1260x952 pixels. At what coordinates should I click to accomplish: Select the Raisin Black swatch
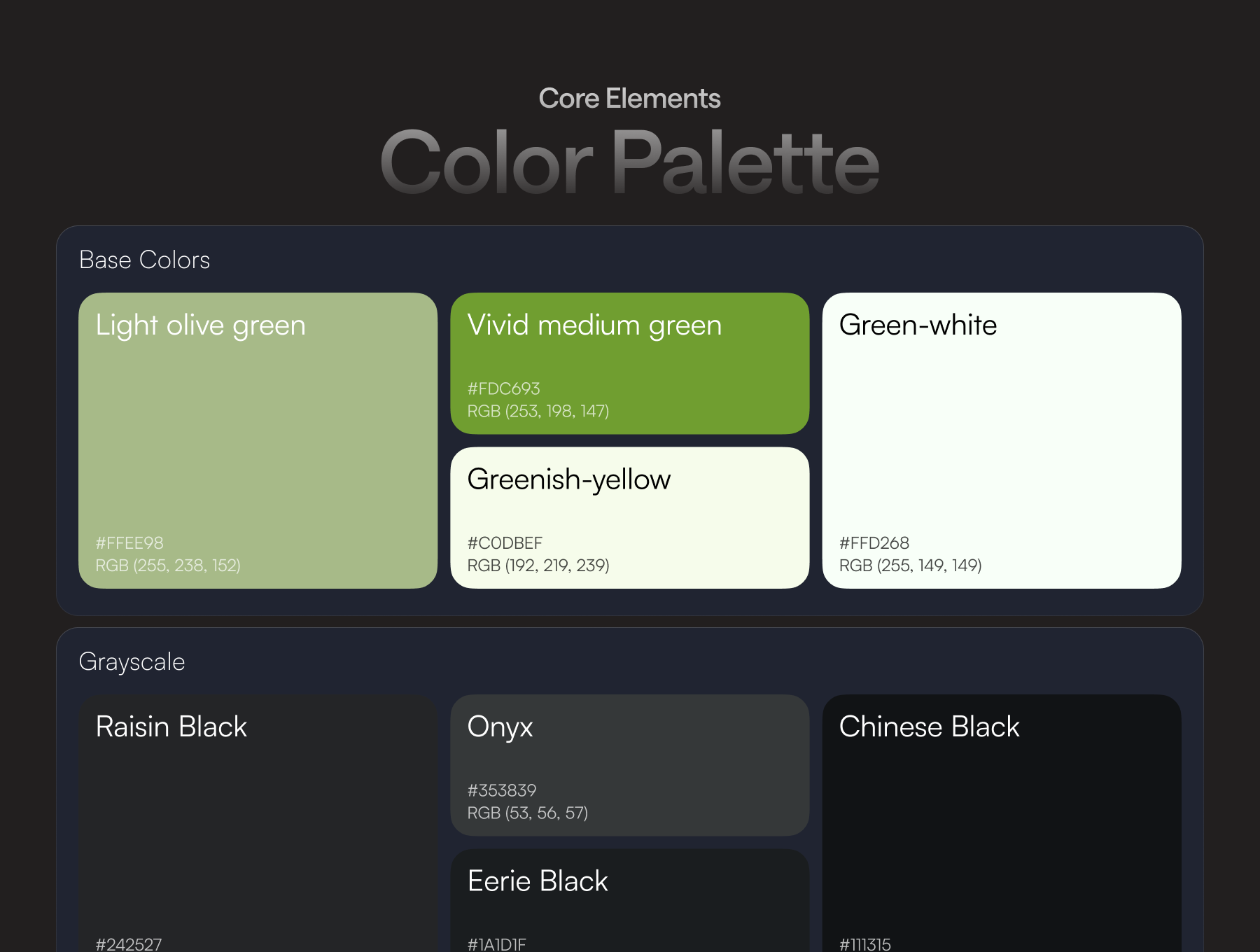(x=258, y=823)
